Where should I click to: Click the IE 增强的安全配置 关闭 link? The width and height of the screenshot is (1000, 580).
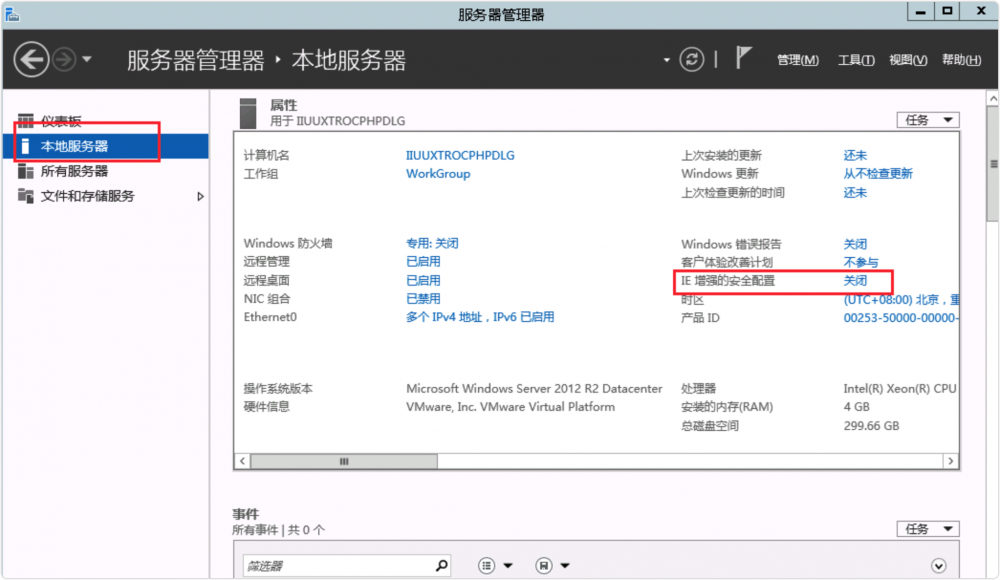coord(855,281)
